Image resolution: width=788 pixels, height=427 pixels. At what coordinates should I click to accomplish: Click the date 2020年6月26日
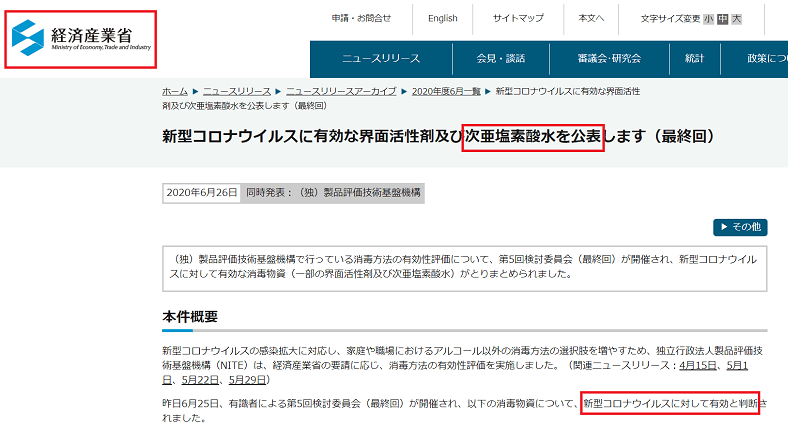coord(202,193)
